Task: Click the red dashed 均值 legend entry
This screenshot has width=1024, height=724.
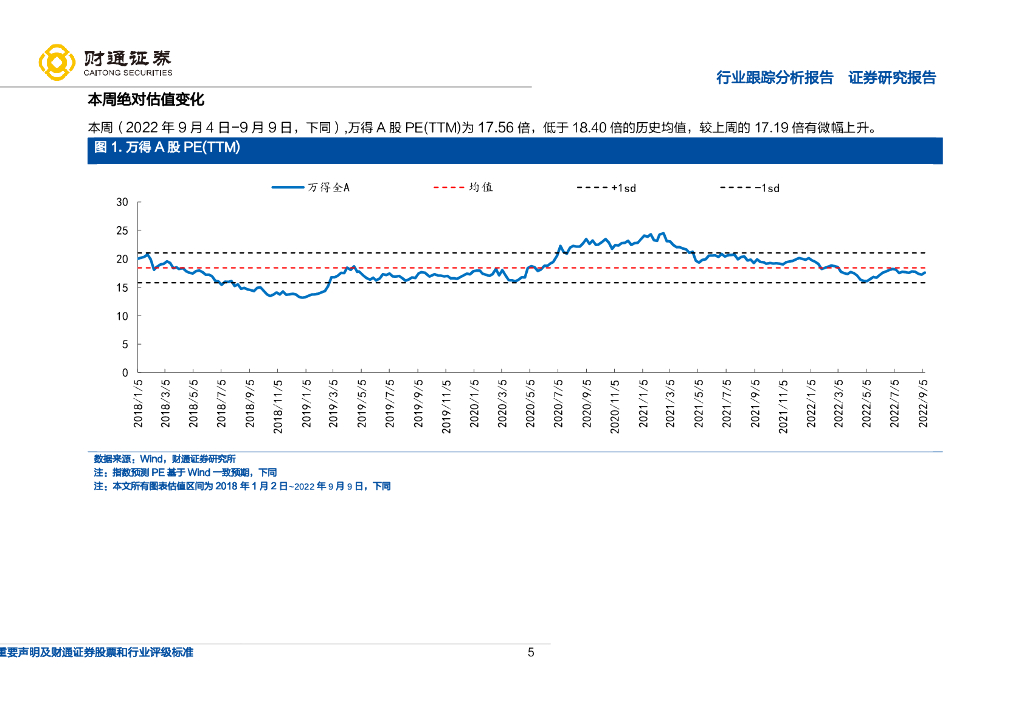Action: tap(463, 187)
